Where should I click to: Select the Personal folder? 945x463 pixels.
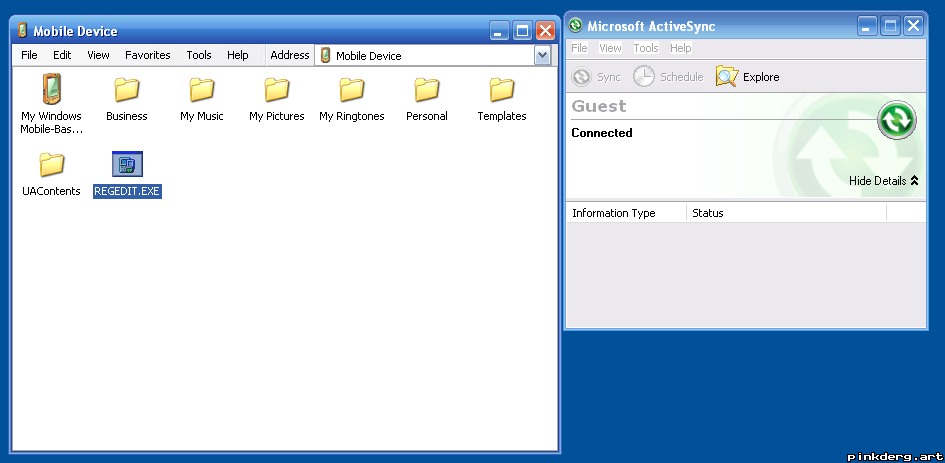[x=427, y=90]
